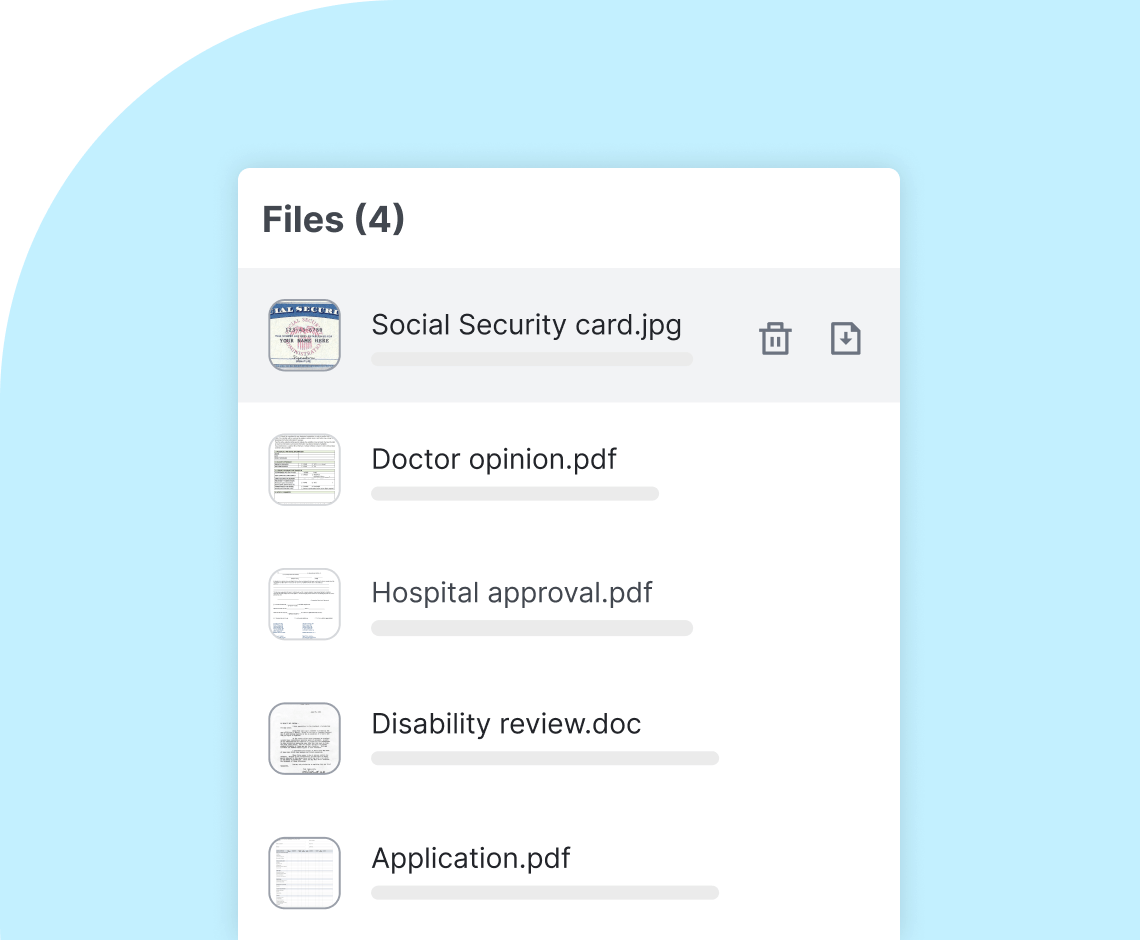1140x940 pixels.
Task: Click placeholder bar under Social Security card
Action: point(532,359)
